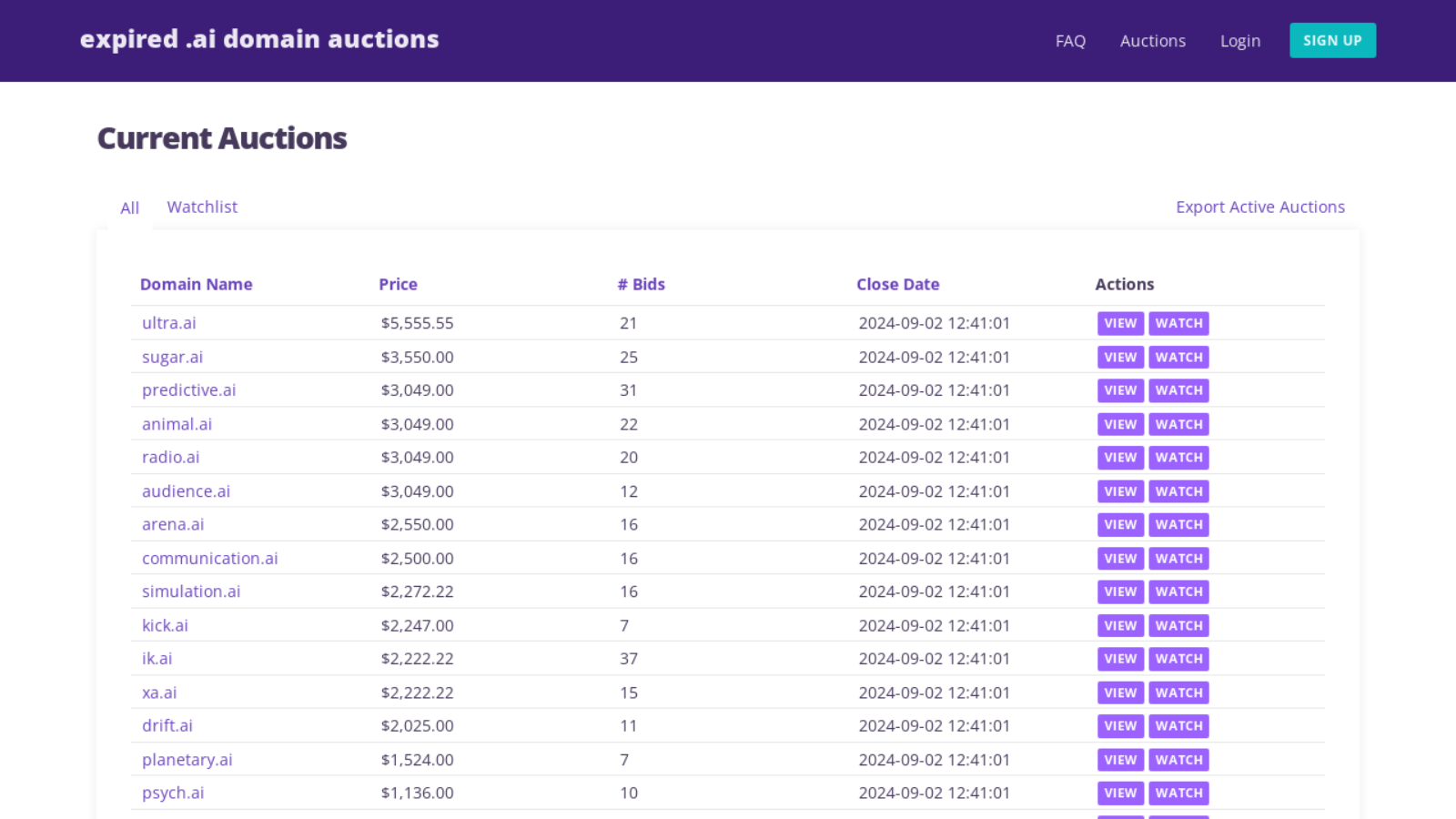The height and width of the screenshot is (819, 1456).
Task: Go to Auctions in the navigation
Action: pyautogui.click(x=1153, y=41)
